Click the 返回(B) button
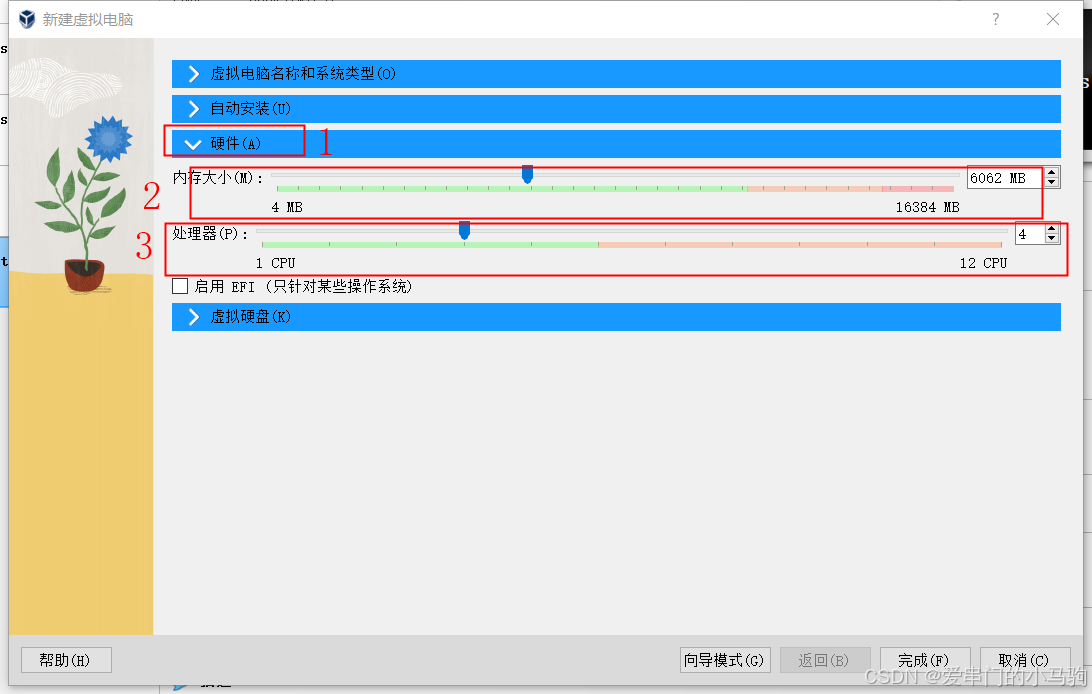 coord(825,660)
